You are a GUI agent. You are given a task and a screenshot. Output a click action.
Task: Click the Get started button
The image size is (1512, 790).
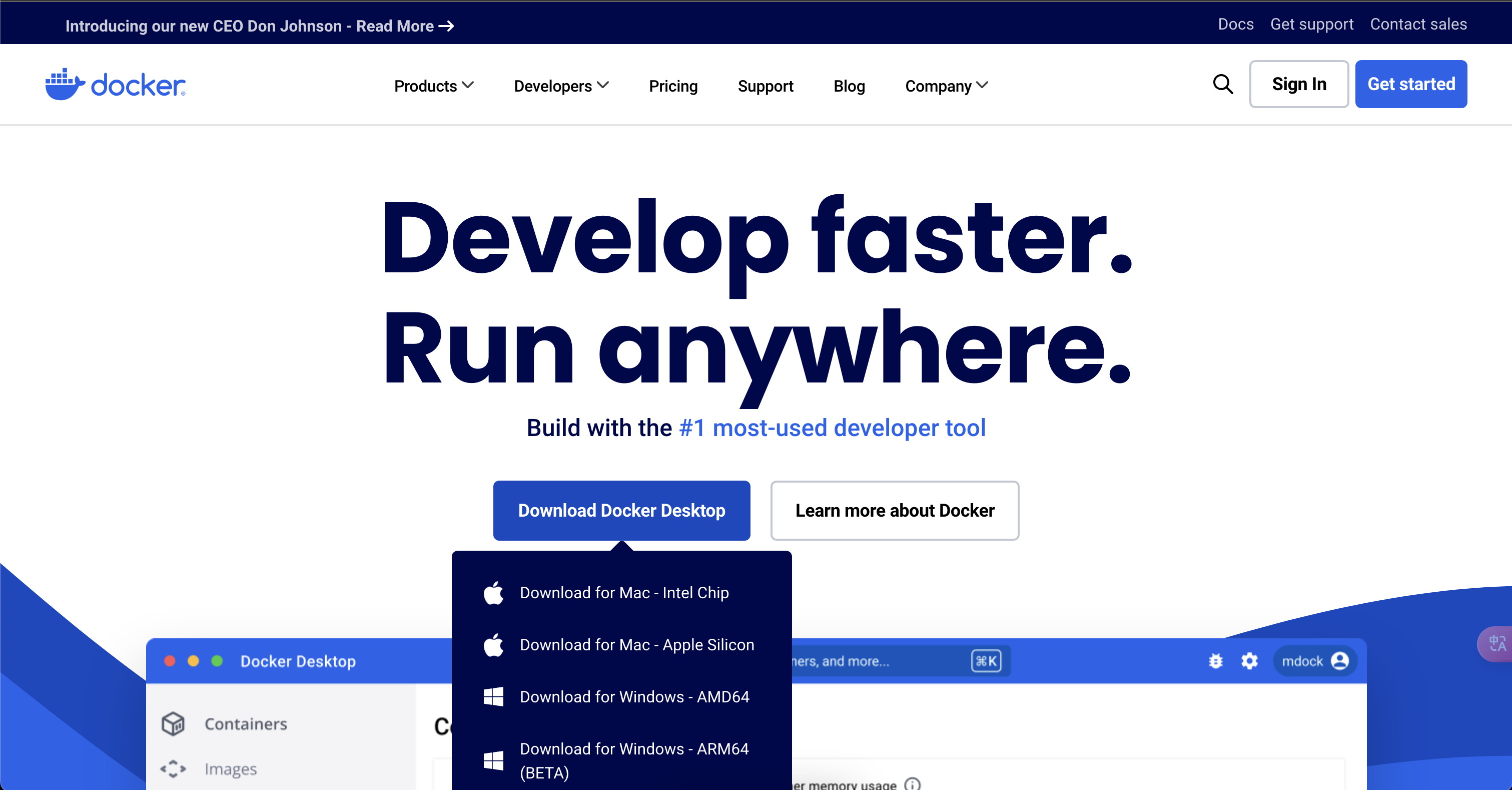[1411, 84]
